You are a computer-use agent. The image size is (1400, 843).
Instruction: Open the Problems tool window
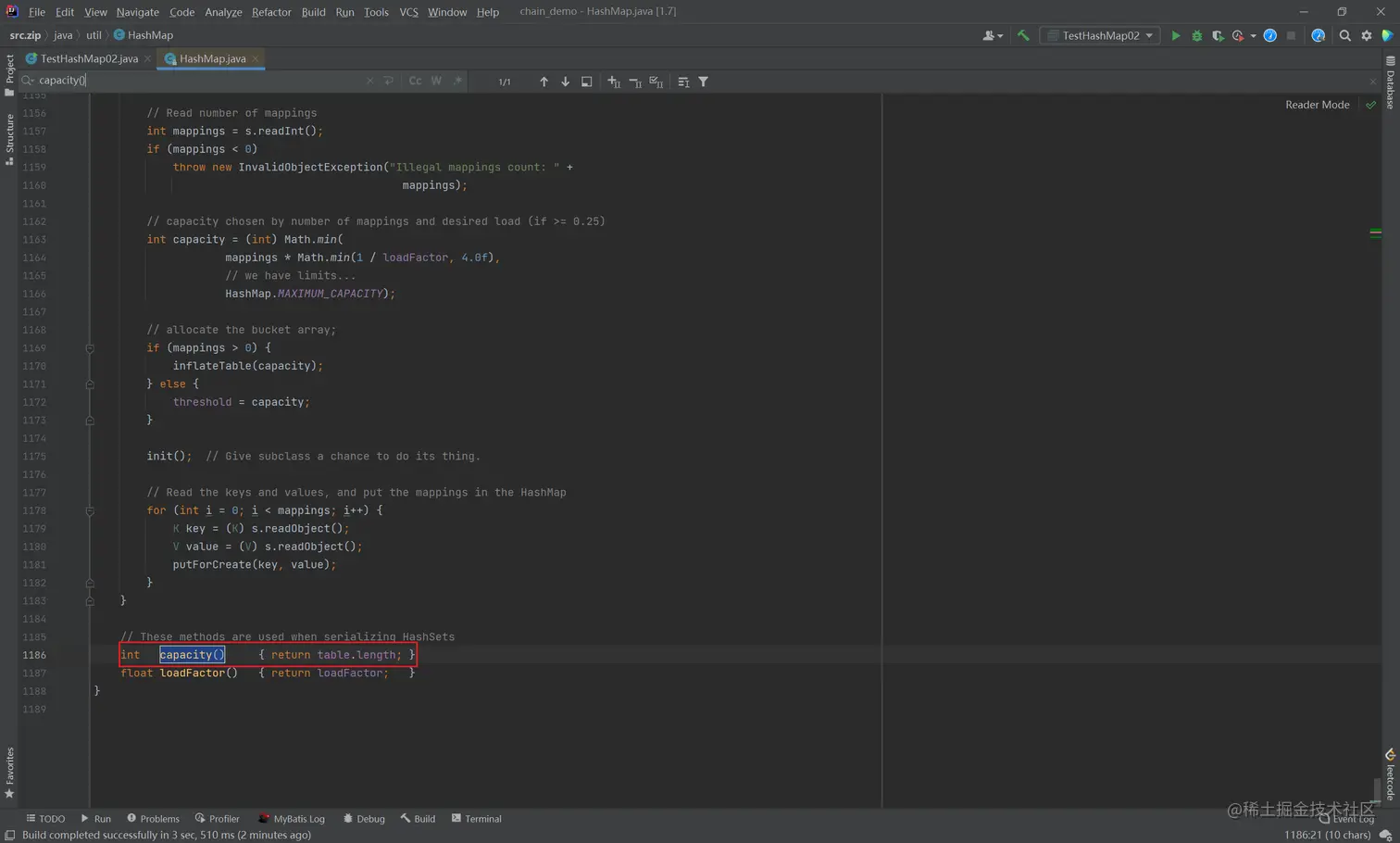[x=153, y=819]
